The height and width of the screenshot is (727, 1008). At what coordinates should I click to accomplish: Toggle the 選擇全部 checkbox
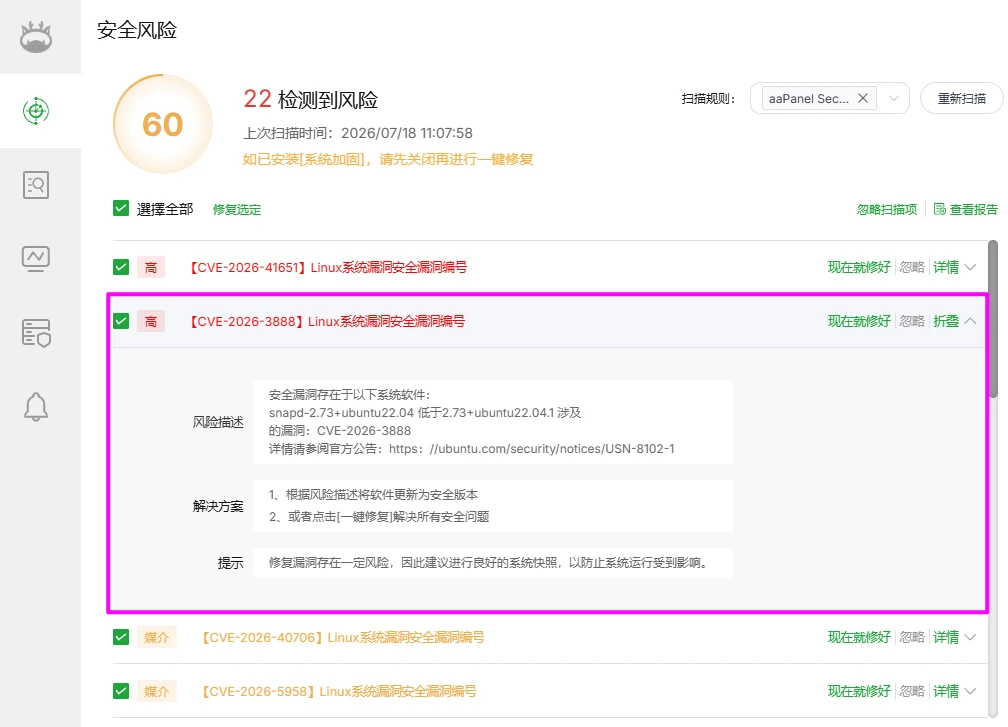(121, 208)
